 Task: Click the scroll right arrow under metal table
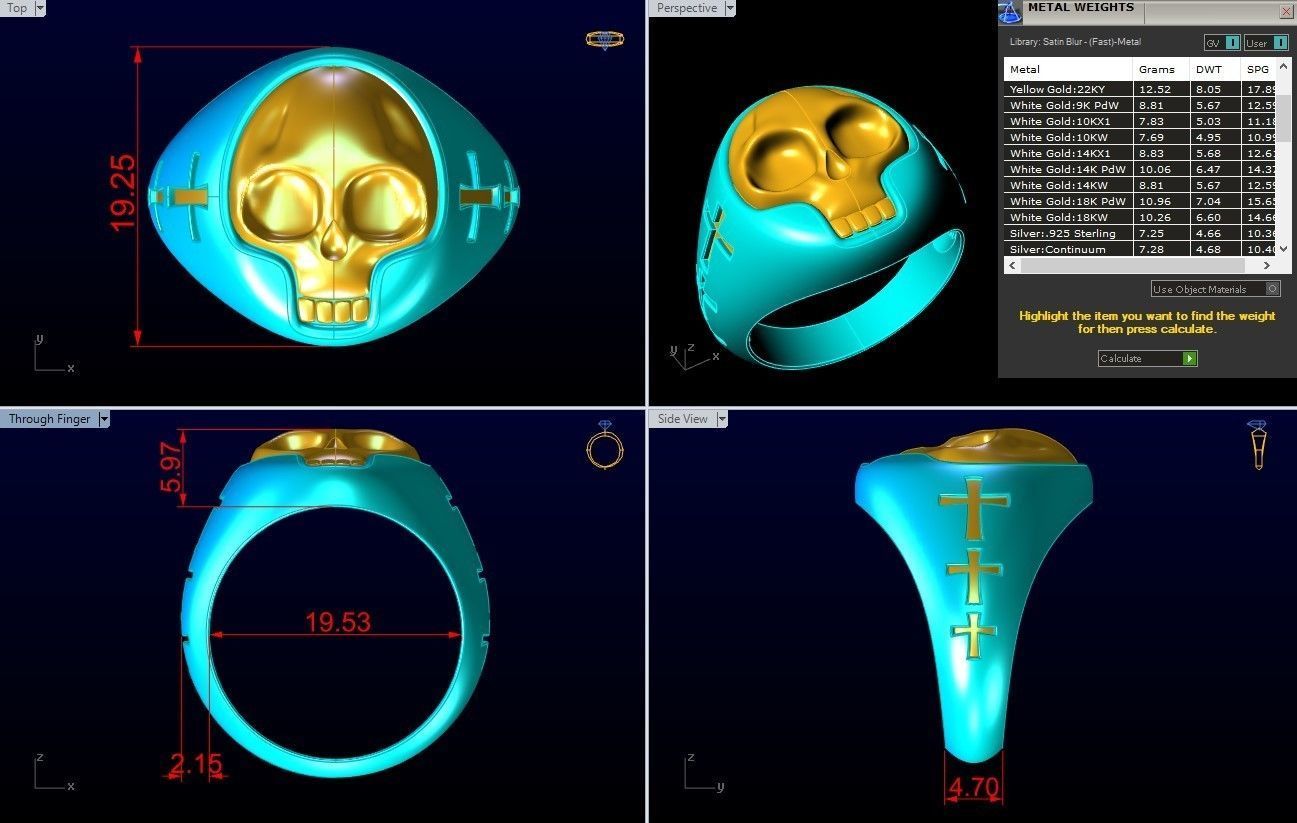(1267, 265)
